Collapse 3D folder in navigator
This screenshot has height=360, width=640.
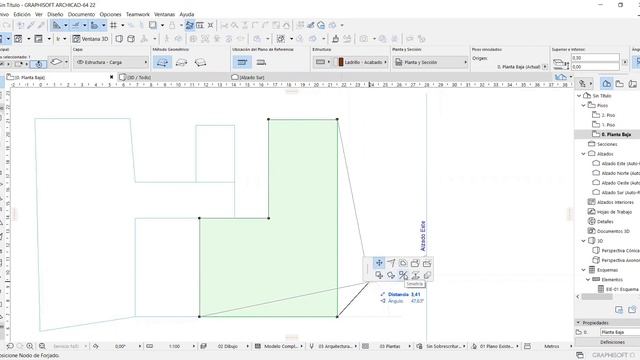[x=584, y=241]
